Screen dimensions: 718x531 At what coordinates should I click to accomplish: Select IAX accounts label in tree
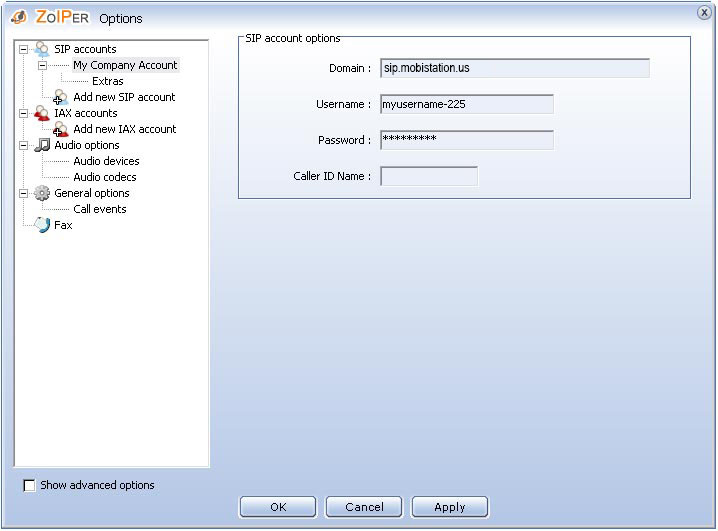point(86,113)
